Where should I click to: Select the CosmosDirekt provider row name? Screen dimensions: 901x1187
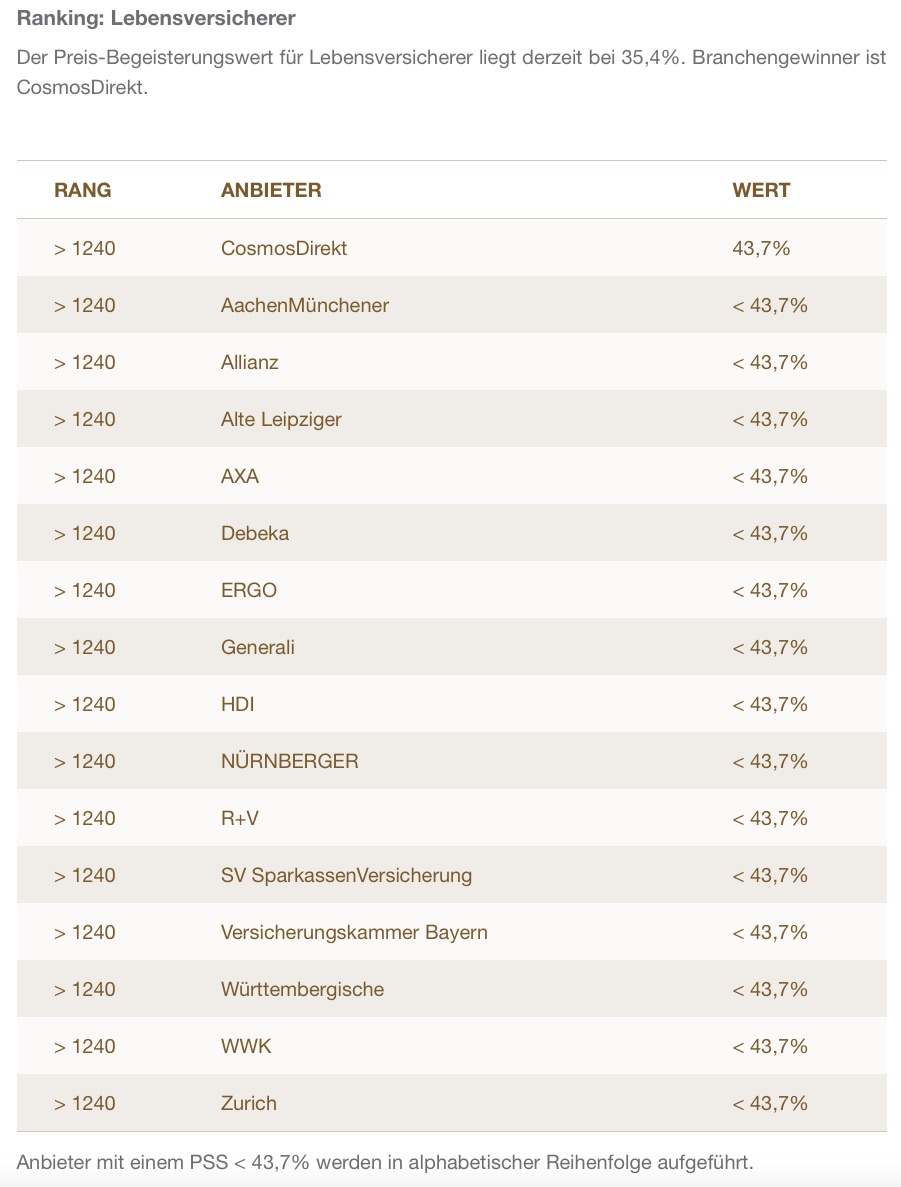[284, 248]
